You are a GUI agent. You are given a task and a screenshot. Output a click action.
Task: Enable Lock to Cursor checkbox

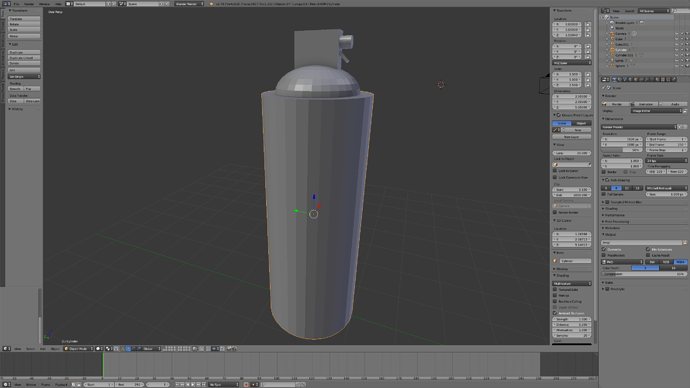click(555, 170)
